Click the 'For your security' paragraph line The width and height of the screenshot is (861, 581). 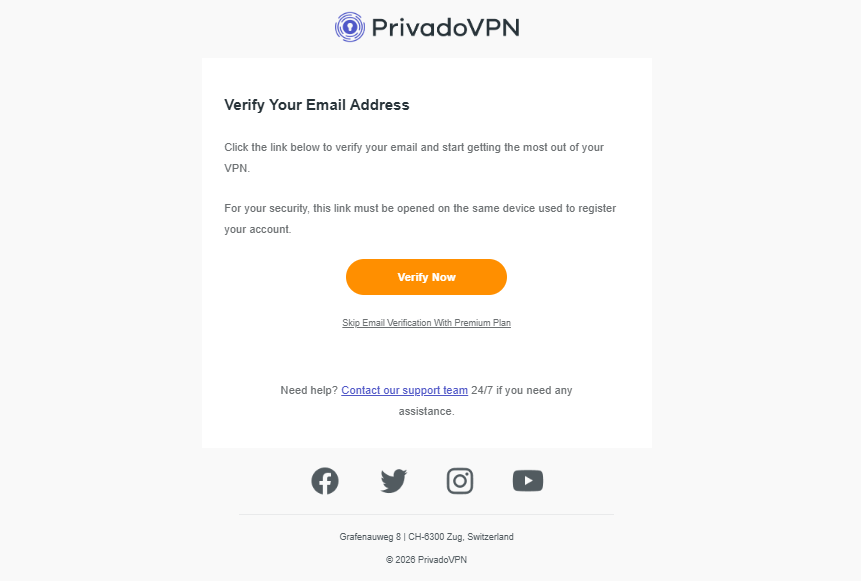(419, 208)
